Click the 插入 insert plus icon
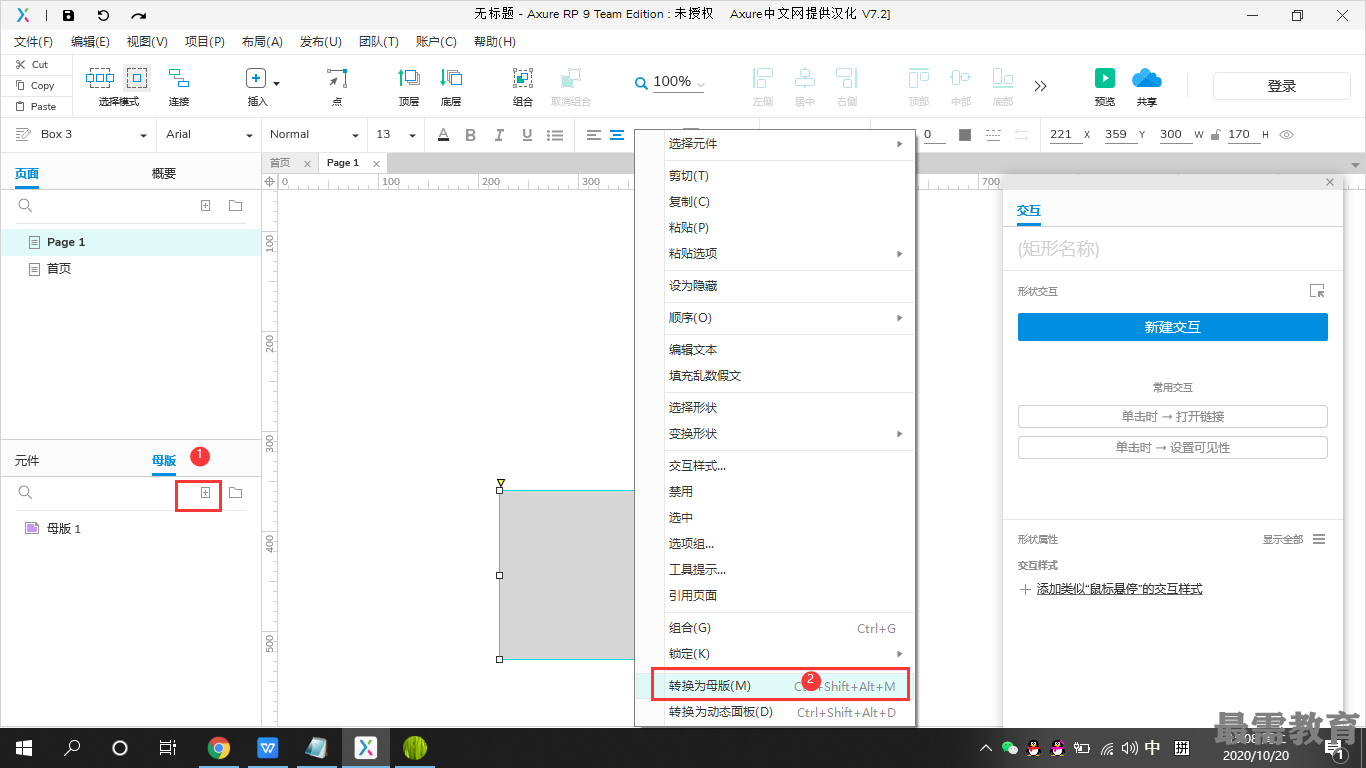This screenshot has width=1366, height=768. tap(256, 79)
